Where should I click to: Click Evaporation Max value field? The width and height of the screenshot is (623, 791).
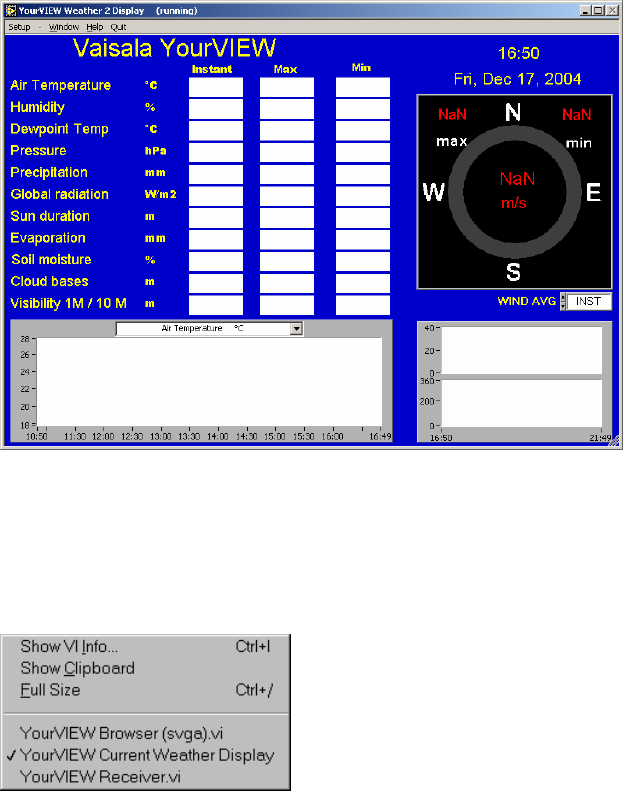pyautogui.click(x=287, y=240)
